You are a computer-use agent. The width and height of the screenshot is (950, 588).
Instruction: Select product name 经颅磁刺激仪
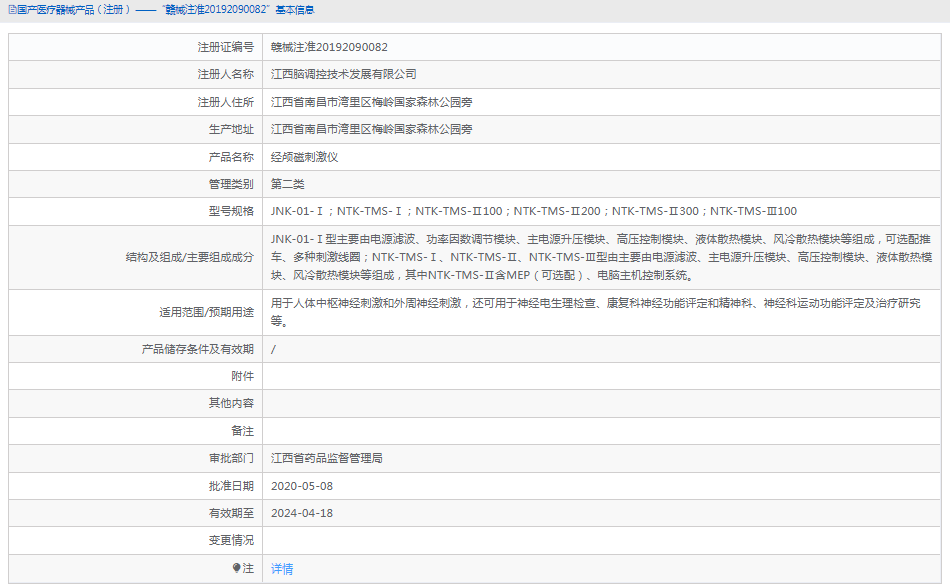(x=304, y=157)
